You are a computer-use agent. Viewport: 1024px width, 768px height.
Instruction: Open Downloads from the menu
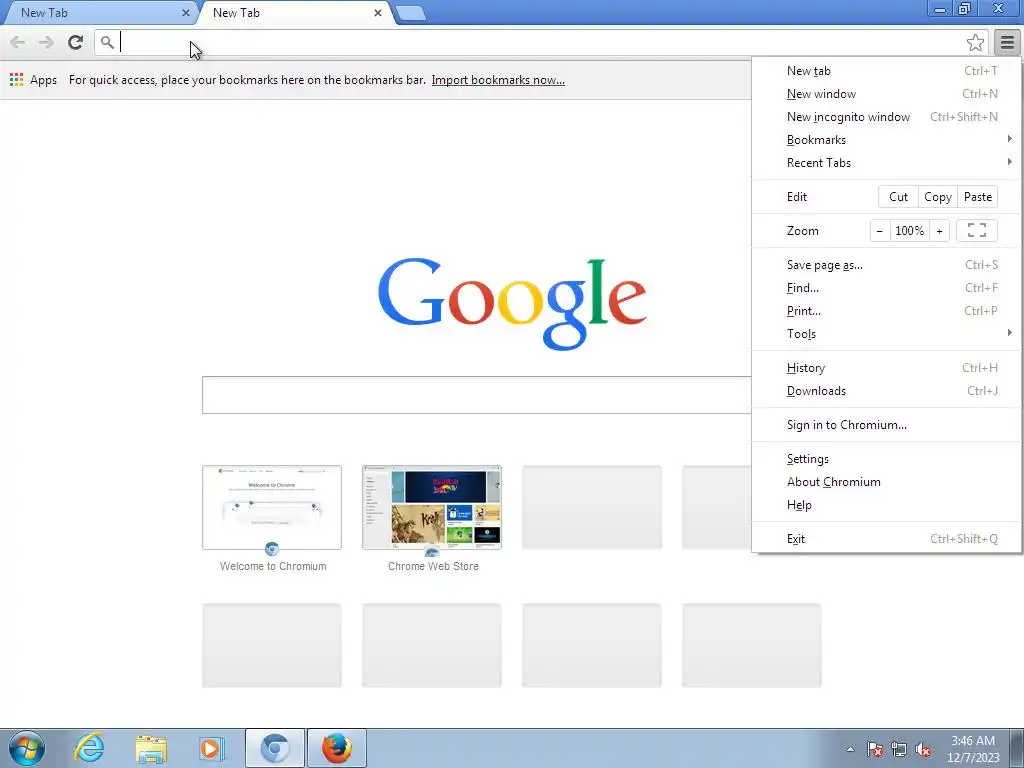click(887, 391)
